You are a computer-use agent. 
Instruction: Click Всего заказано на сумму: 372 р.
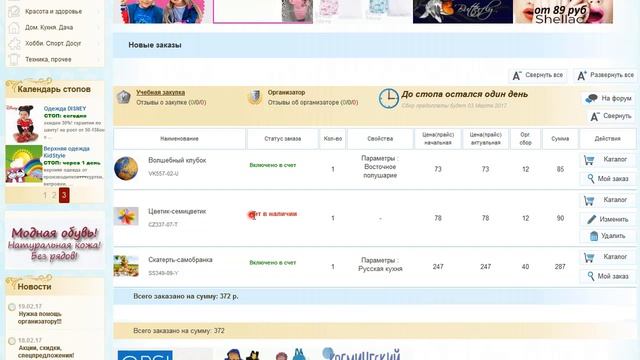186,296
